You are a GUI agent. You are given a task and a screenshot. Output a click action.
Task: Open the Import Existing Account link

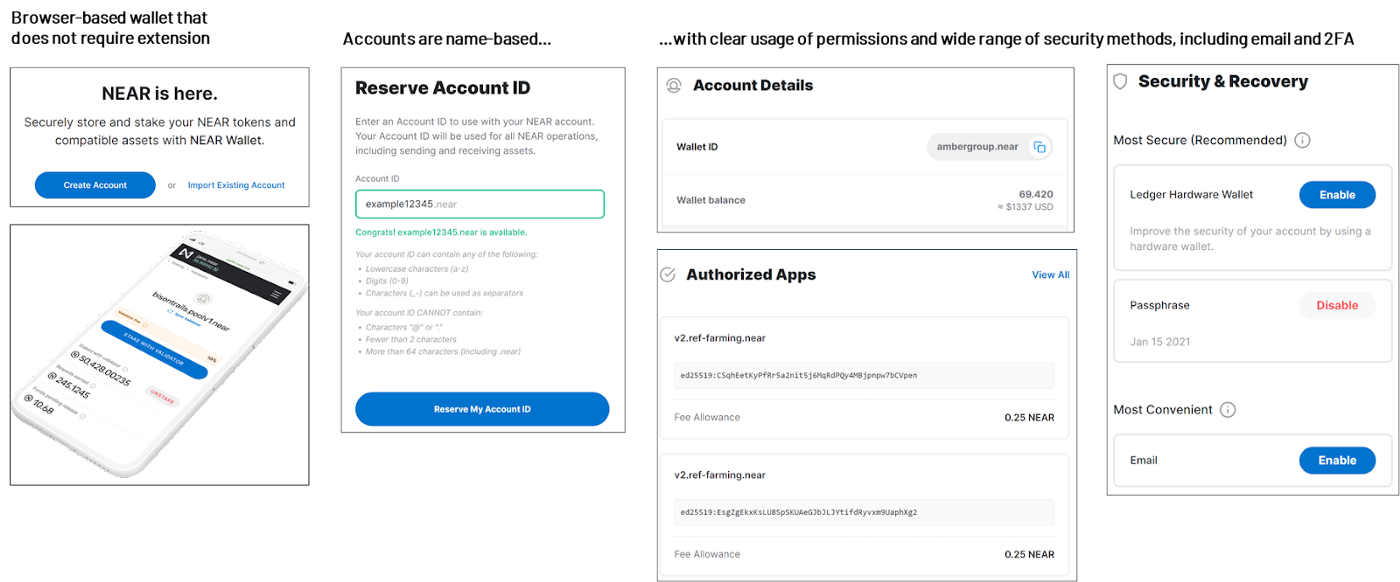pos(236,185)
